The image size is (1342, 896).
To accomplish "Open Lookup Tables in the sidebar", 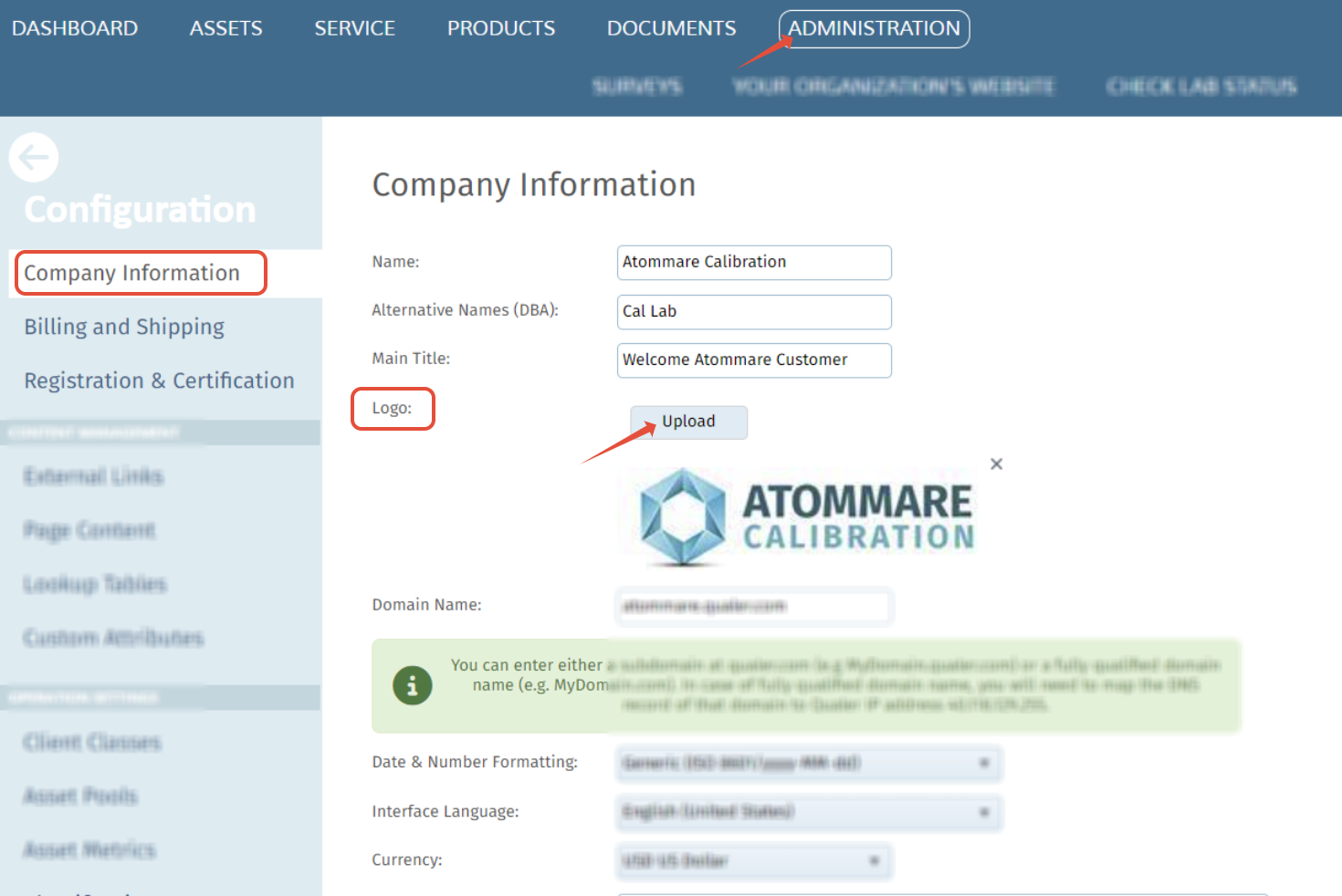I will [x=95, y=584].
